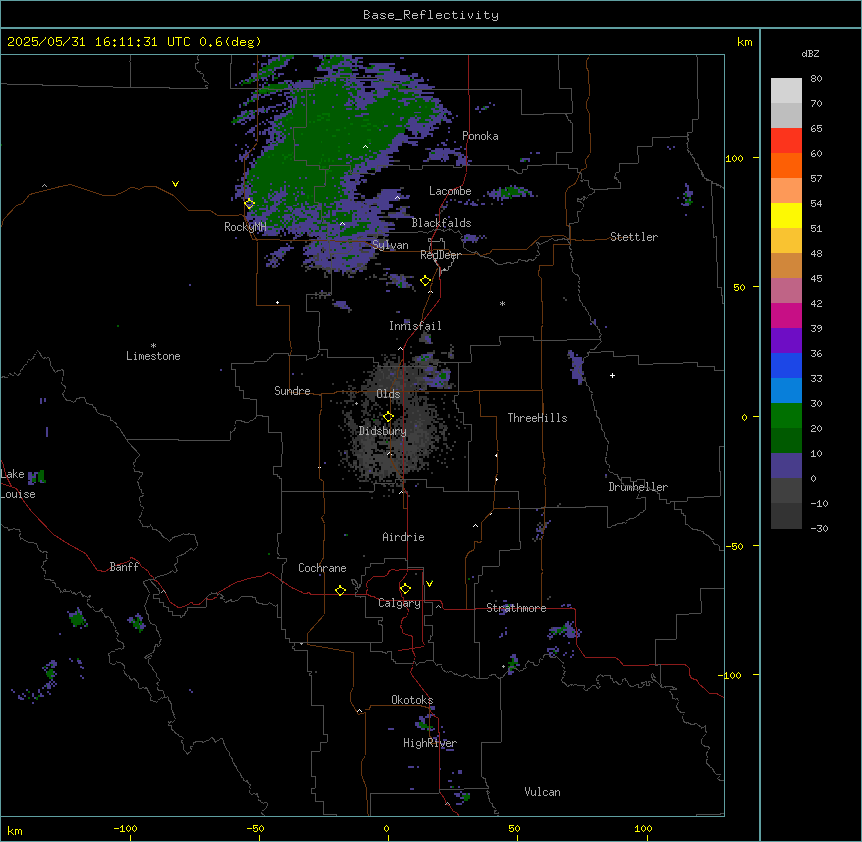The width and height of the screenshot is (862, 842).
Task: Click the yellow diamond marker south of RedDeer
Action: coord(426,281)
